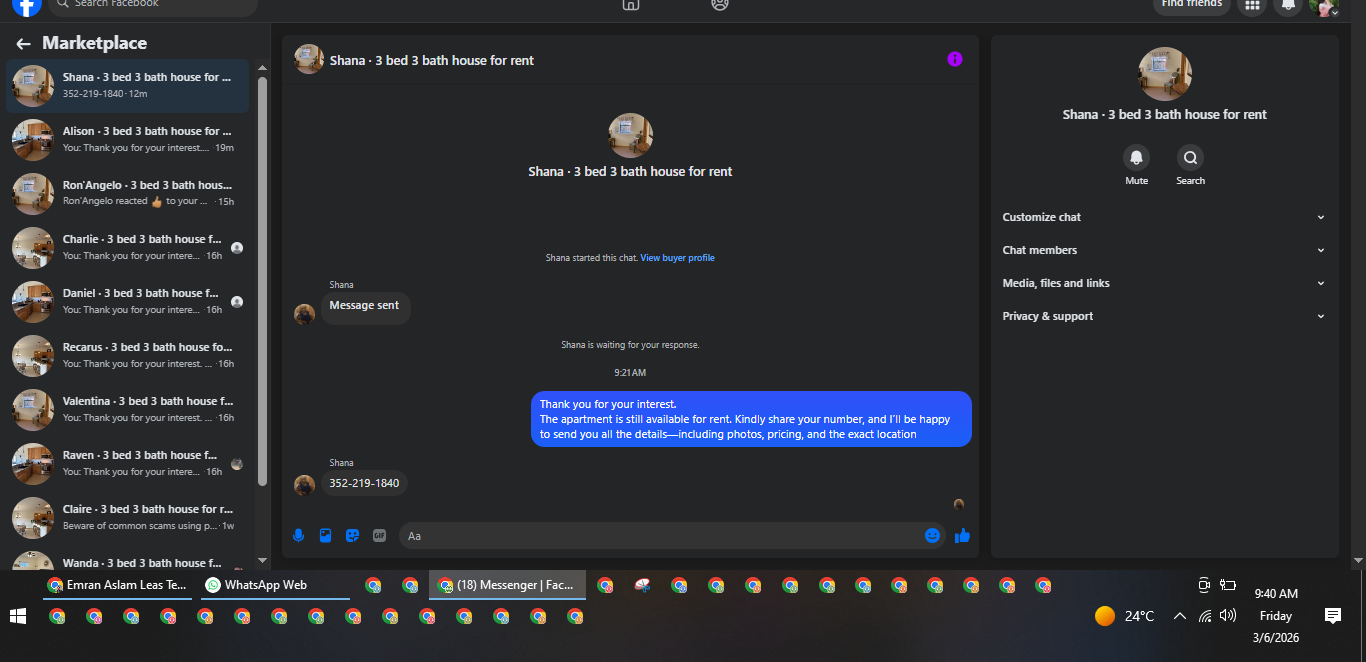Viewport: 1366px width, 662px height.
Task: Open Valentina conversation in list
Action: pyautogui.click(x=128, y=409)
